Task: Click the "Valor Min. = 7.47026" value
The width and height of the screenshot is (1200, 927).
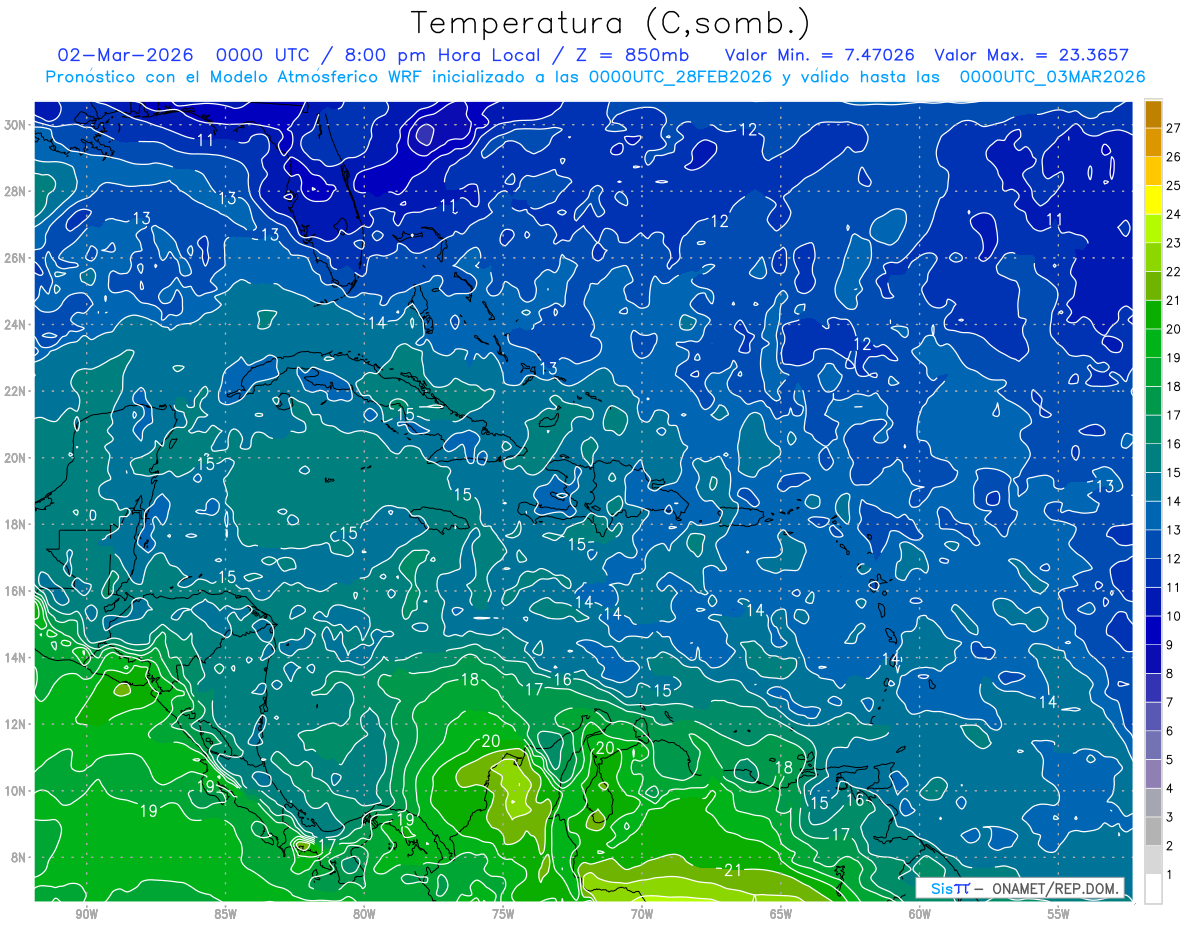Action: pos(820,55)
